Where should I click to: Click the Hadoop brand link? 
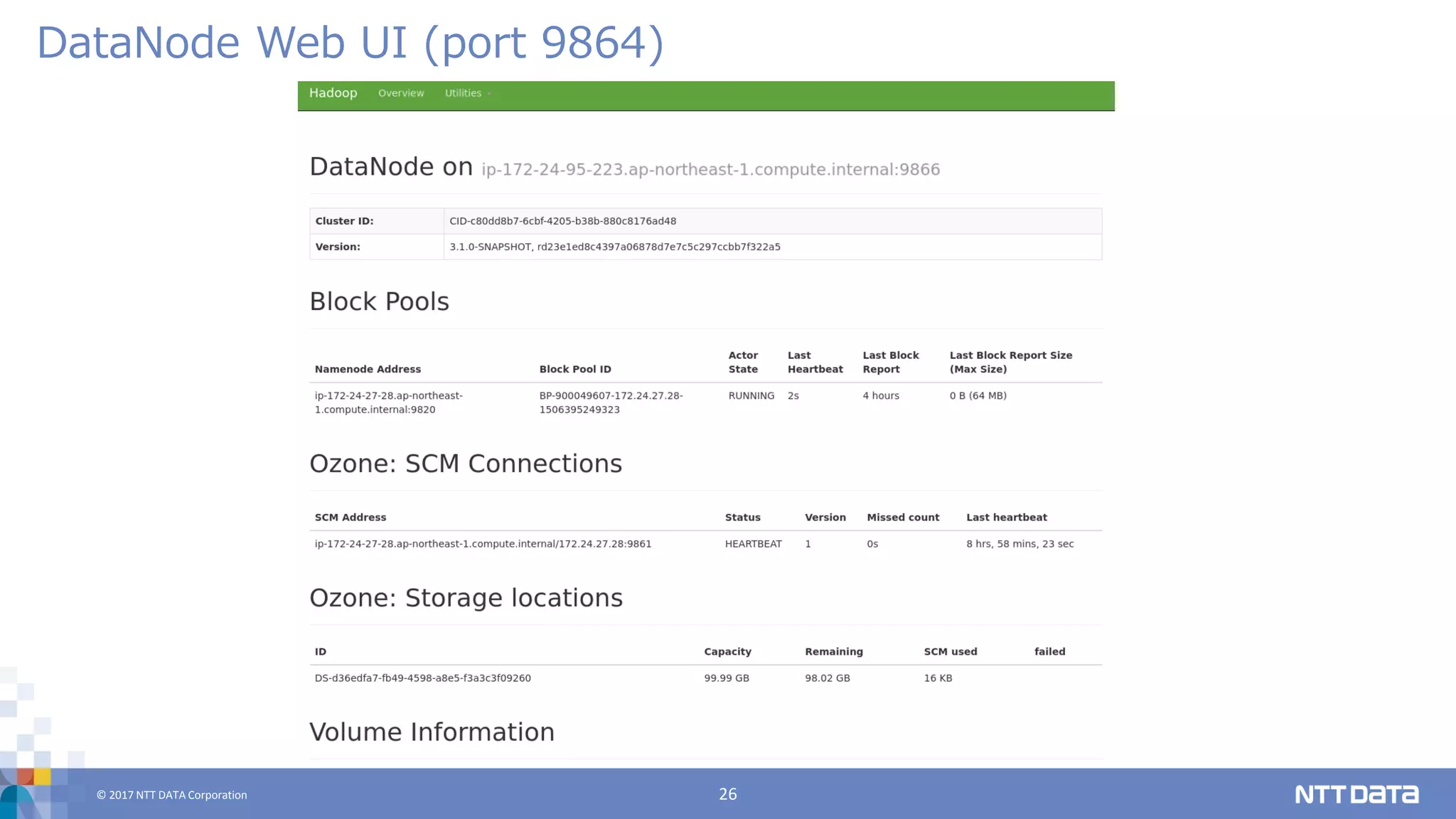click(x=333, y=93)
